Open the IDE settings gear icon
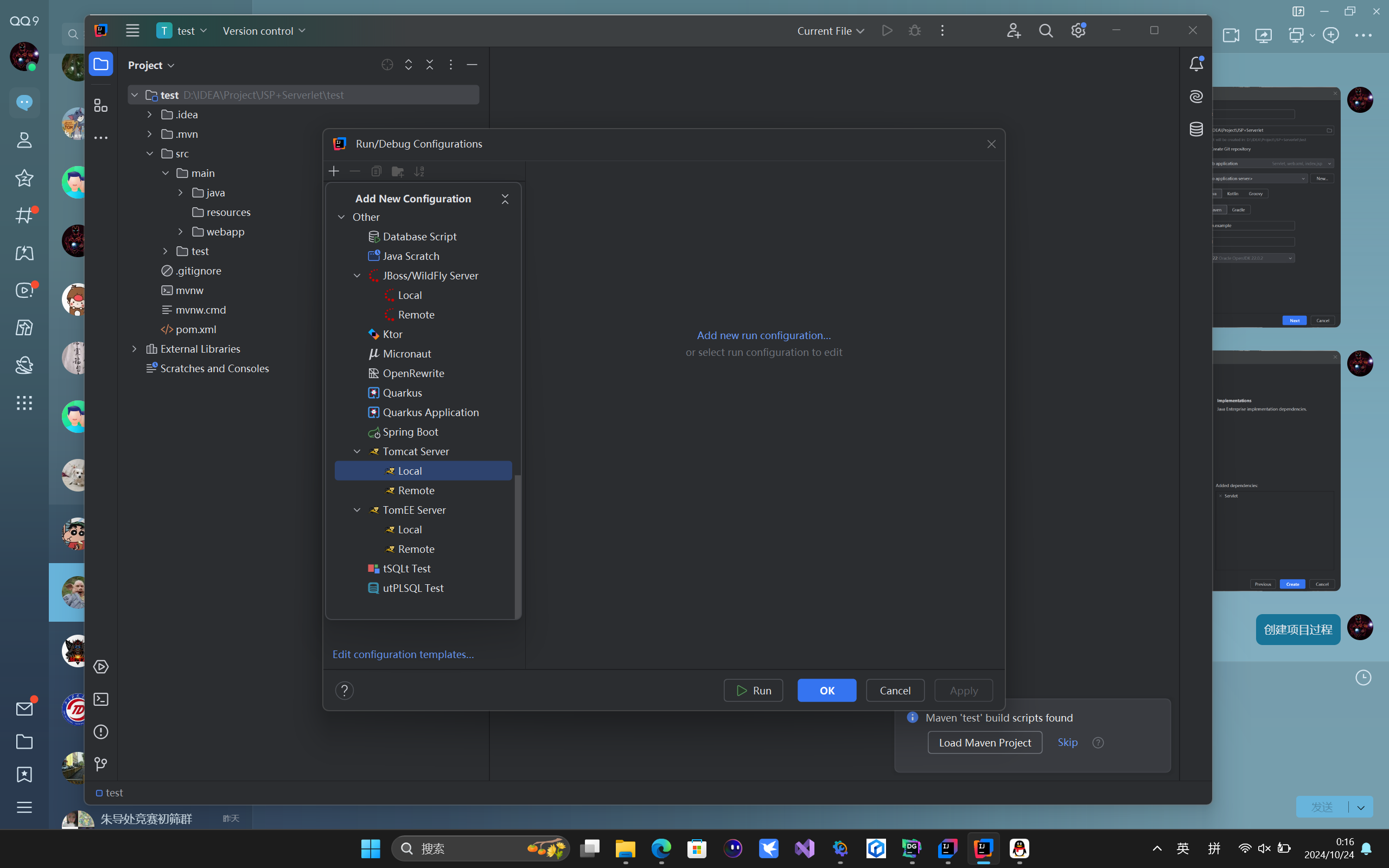Viewport: 1389px width, 868px height. (1078, 31)
